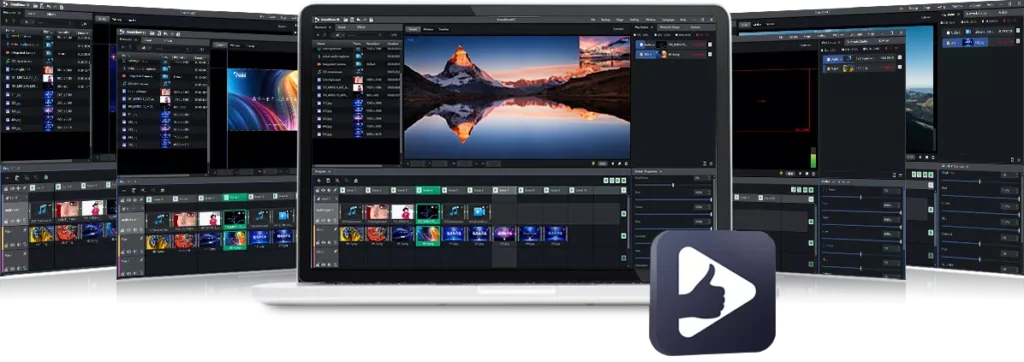Image resolution: width=1024 pixels, height=362 pixels.
Task: Click the undo arrow icon in top toolbar
Action: (x=359, y=20)
